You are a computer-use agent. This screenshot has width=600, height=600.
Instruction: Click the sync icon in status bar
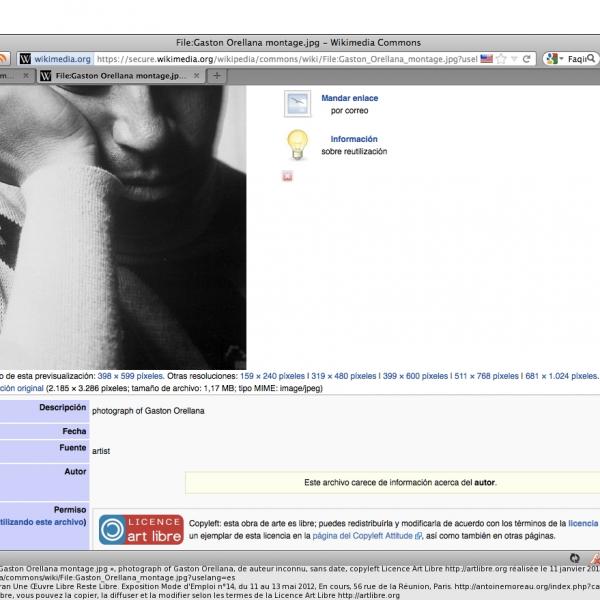click(x=574, y=558)
